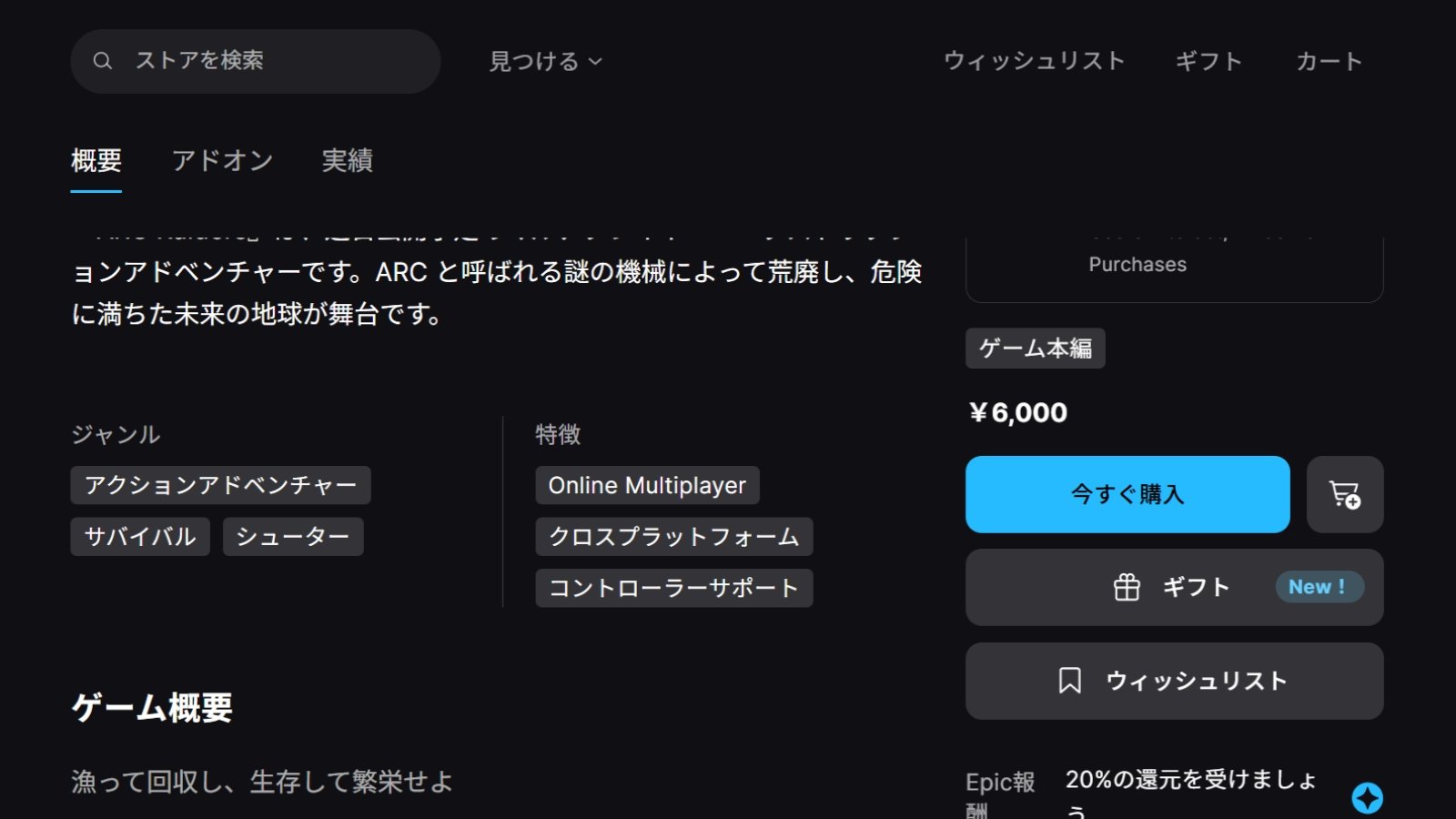The width and height of the screenshot is (1456, 819).
Task: Expand the 見つける dropdown menu
Action: coord(545,61)
